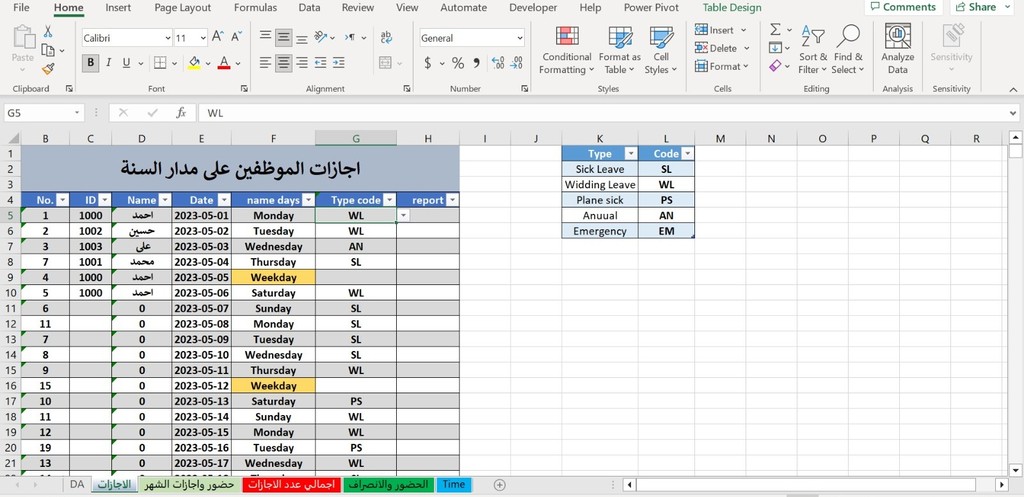Screen dimensions: 1024x497
Task: Open the File menu
Action: [21, 8]
